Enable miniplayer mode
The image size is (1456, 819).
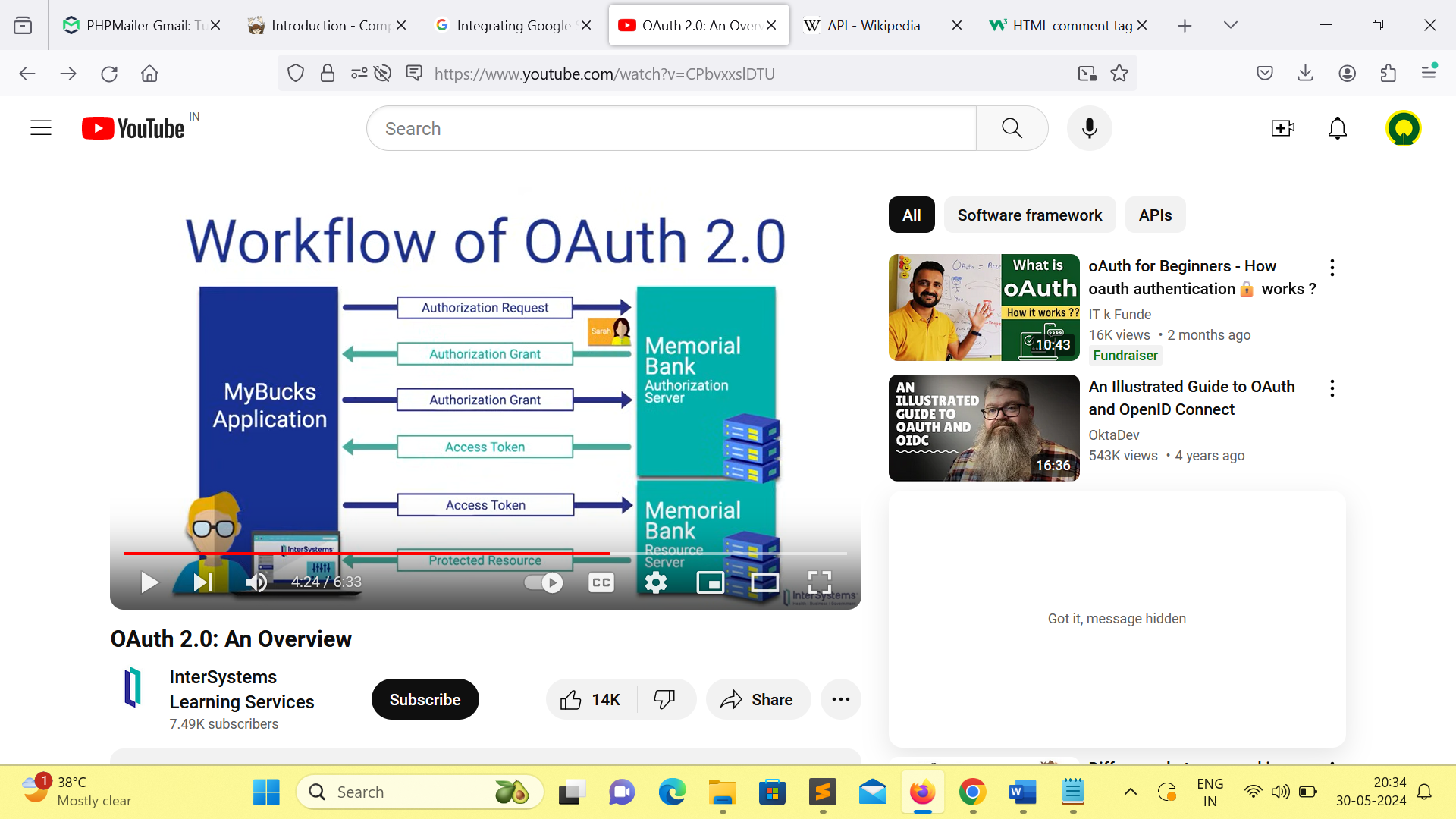coord(710,582)
